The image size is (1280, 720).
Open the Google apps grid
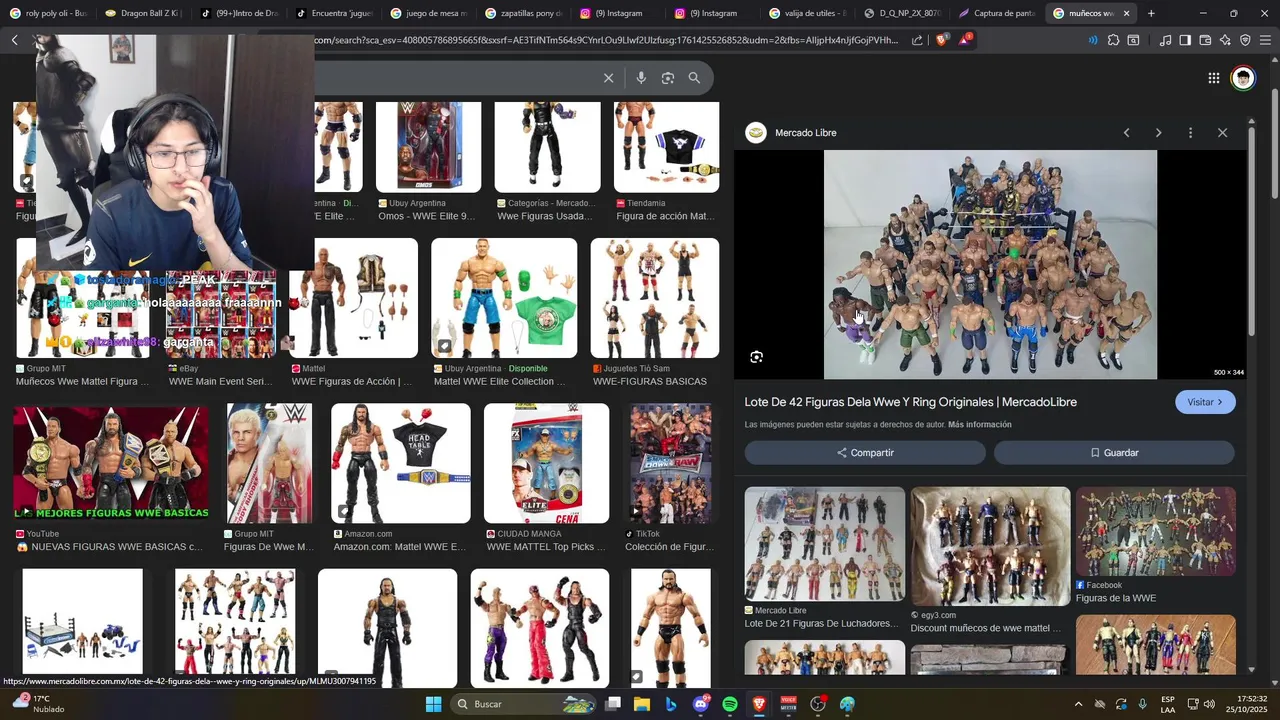1213,78
